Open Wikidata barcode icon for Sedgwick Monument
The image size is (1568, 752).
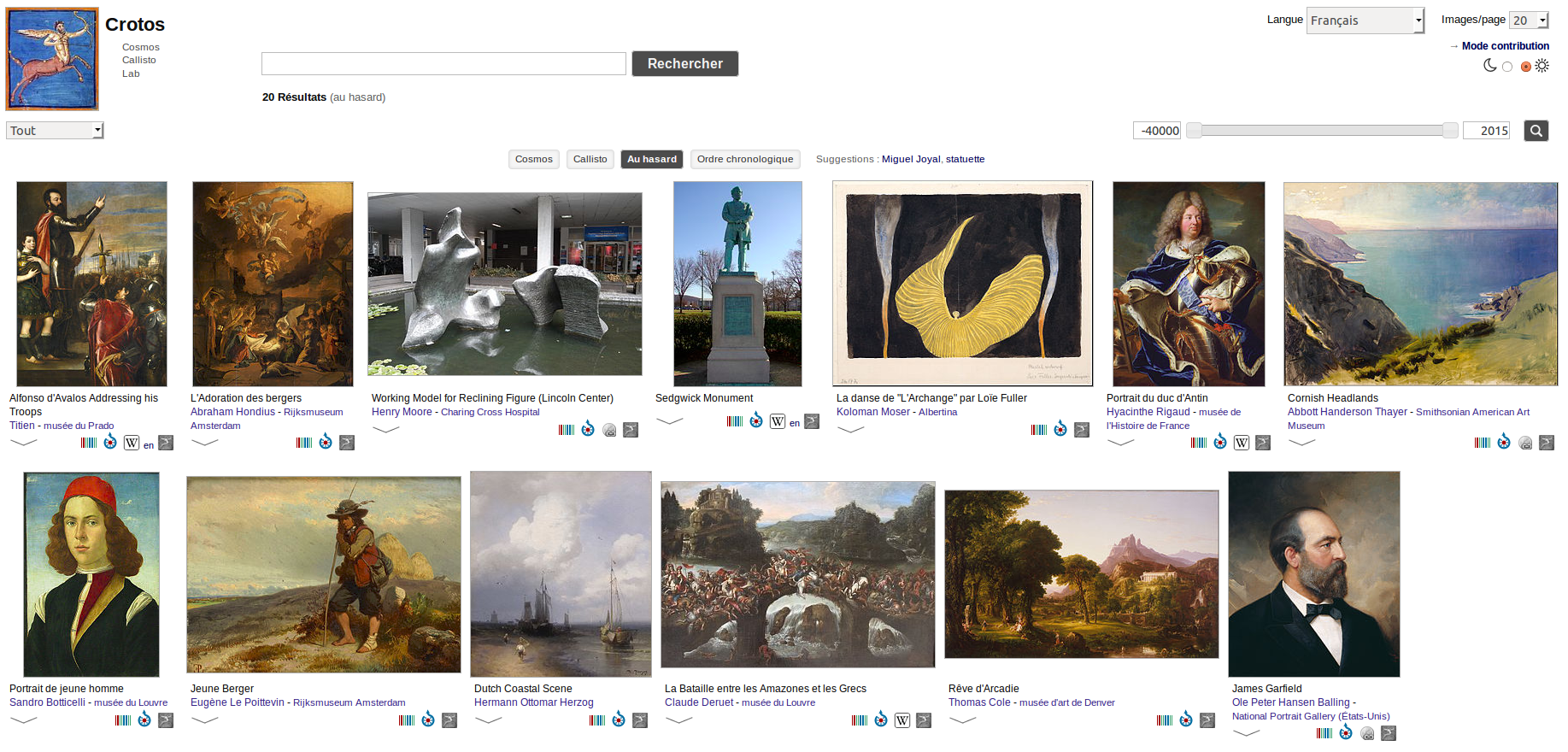(735, 421)
